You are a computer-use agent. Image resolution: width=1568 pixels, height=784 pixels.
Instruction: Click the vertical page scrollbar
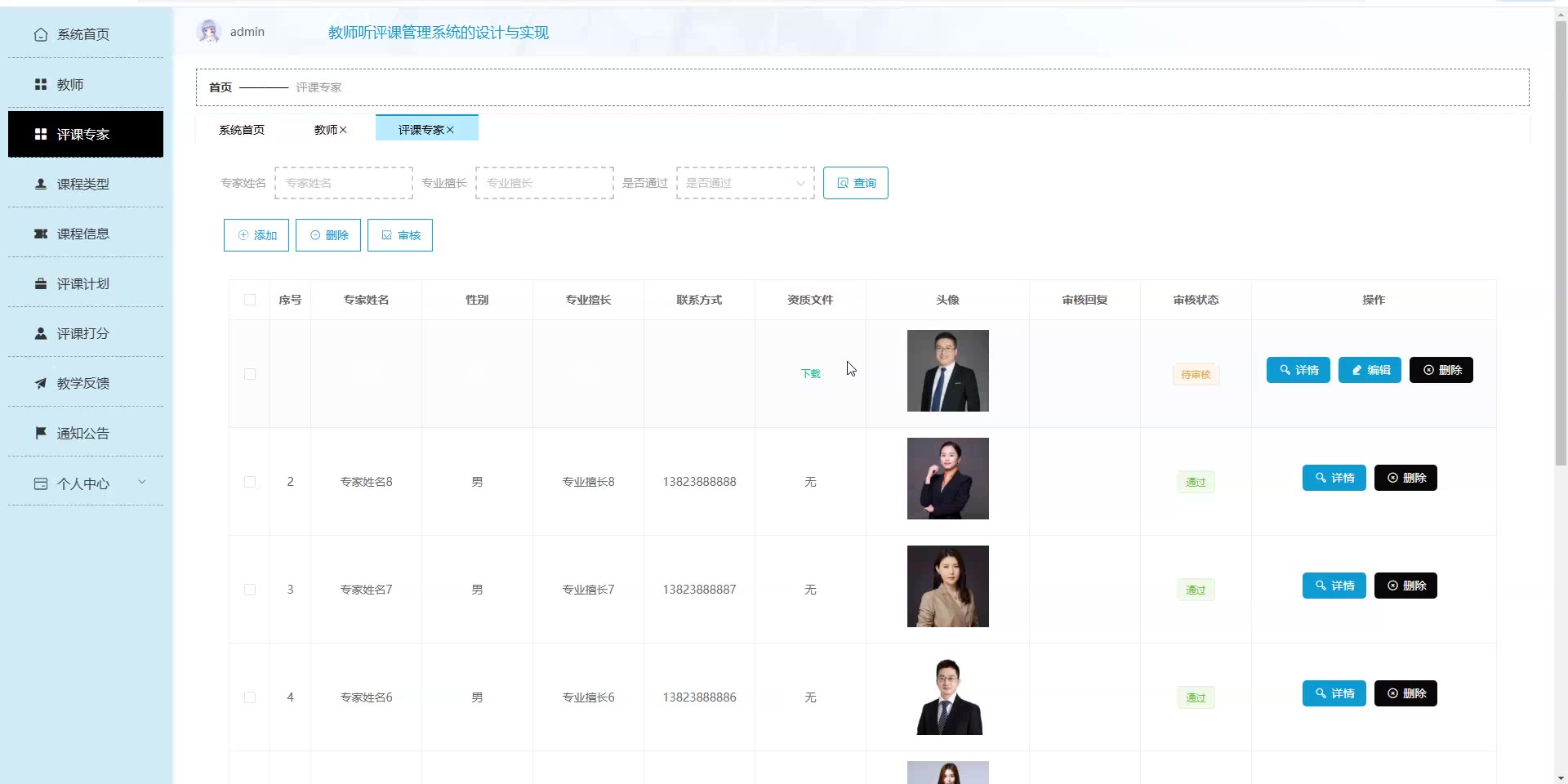pyautogui.click(x=1561, y=245)
